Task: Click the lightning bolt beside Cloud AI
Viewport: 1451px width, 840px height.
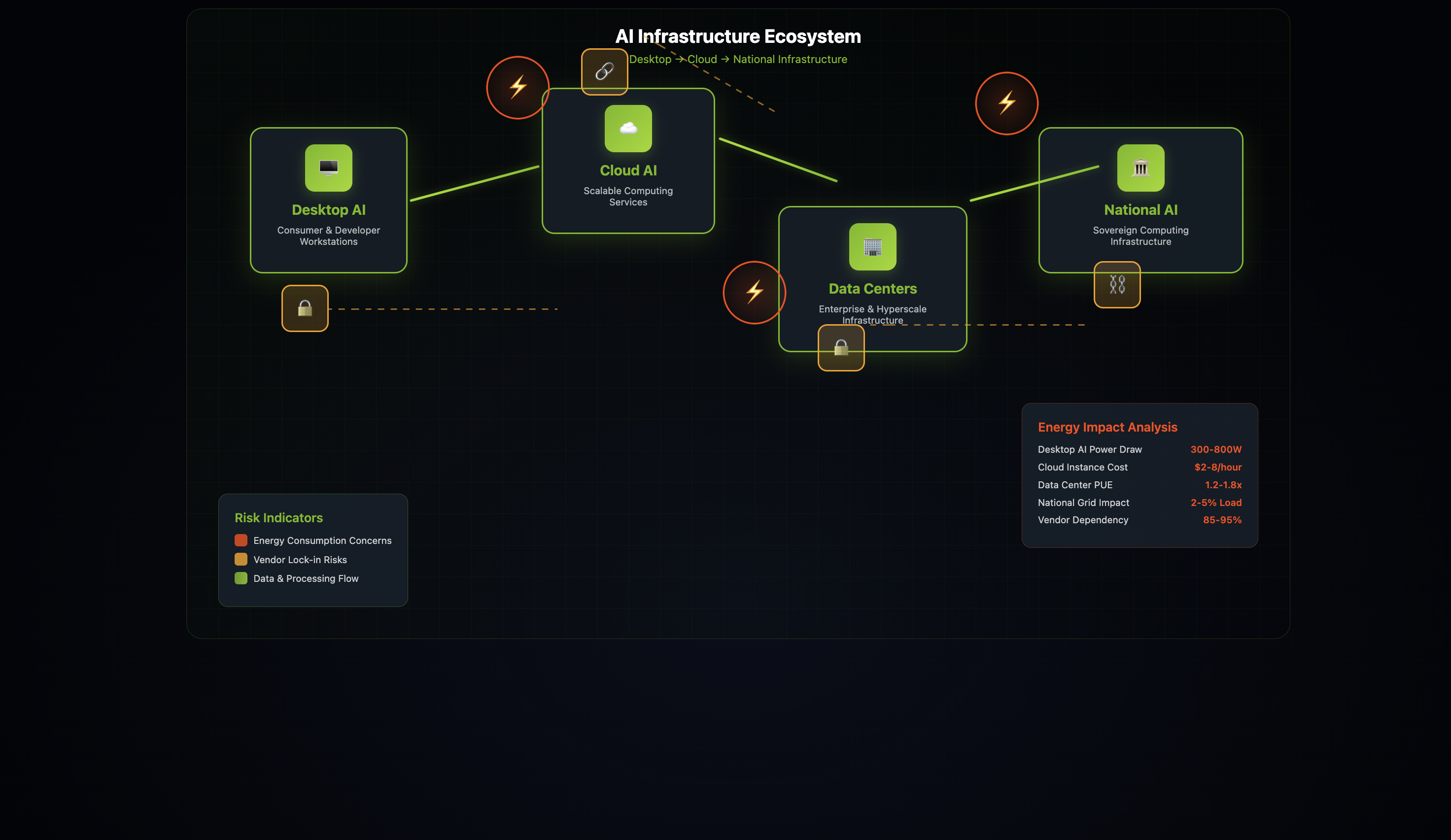Action: coord(518,88)
